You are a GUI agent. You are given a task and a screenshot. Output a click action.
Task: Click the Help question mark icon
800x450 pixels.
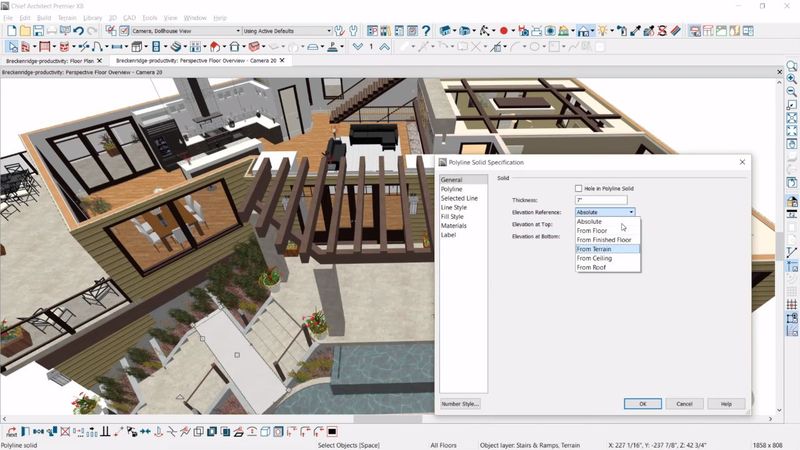[428, 31]
